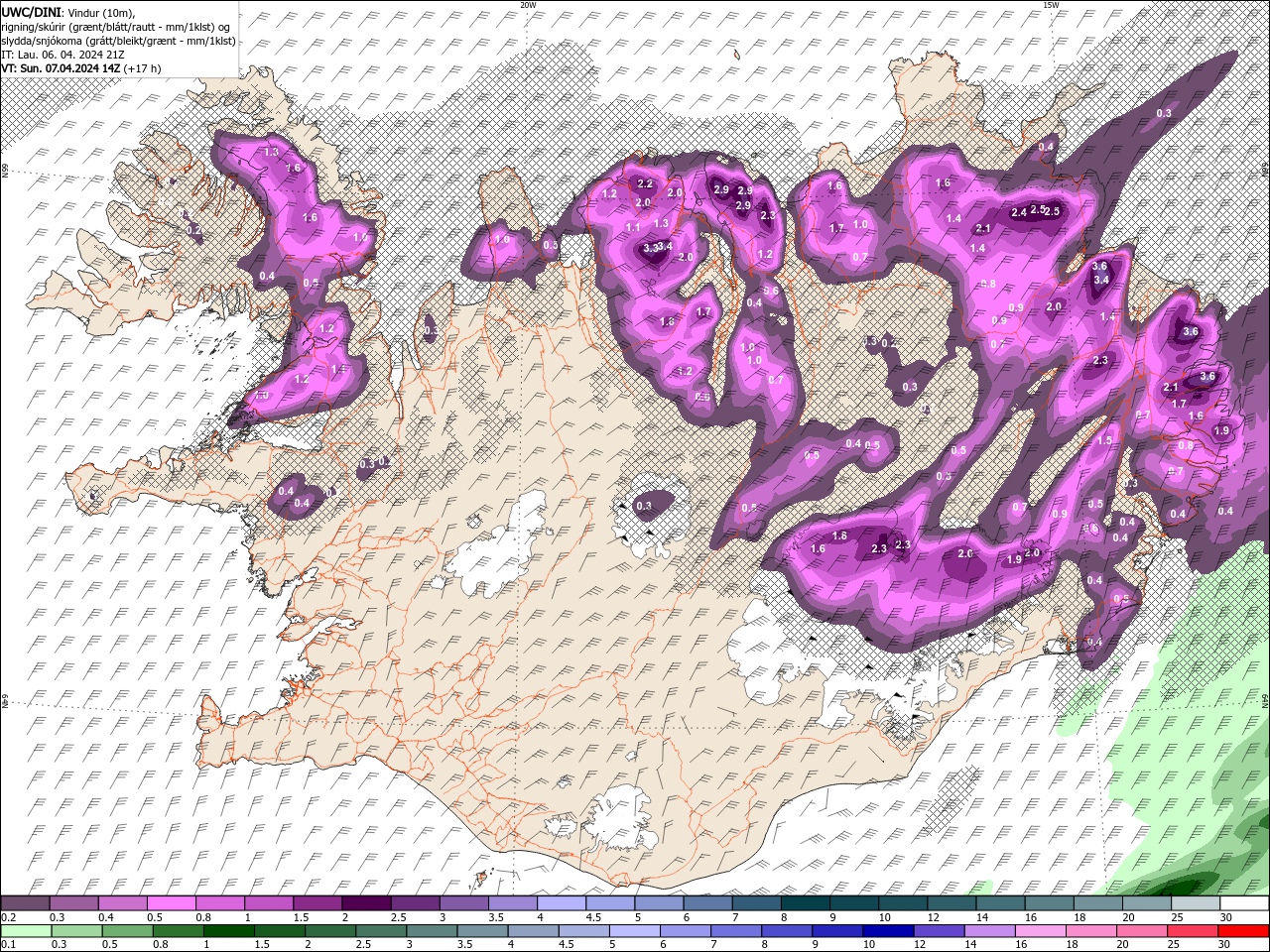This screenshot has width=1270, height=952.
Task: Click the '30' label in the upper legend row
Action: coord(1226,918)
